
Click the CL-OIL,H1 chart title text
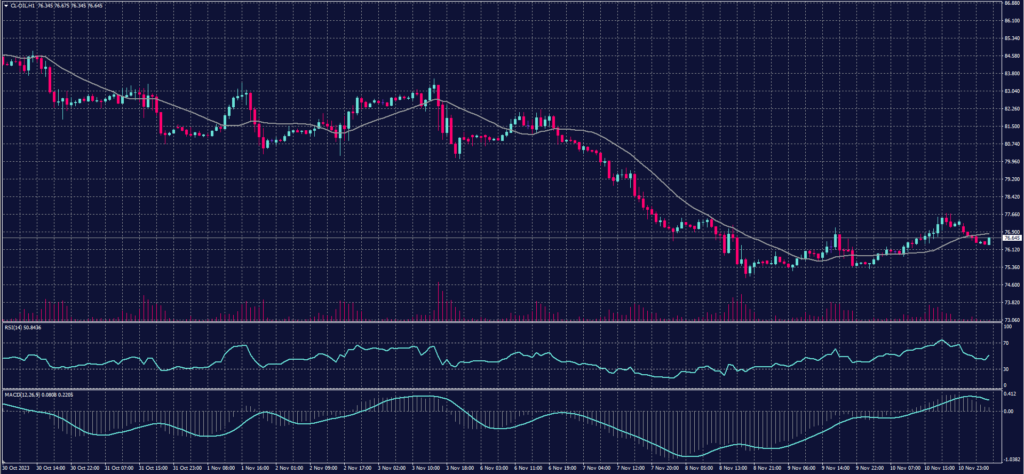click(x=18, y=5)
